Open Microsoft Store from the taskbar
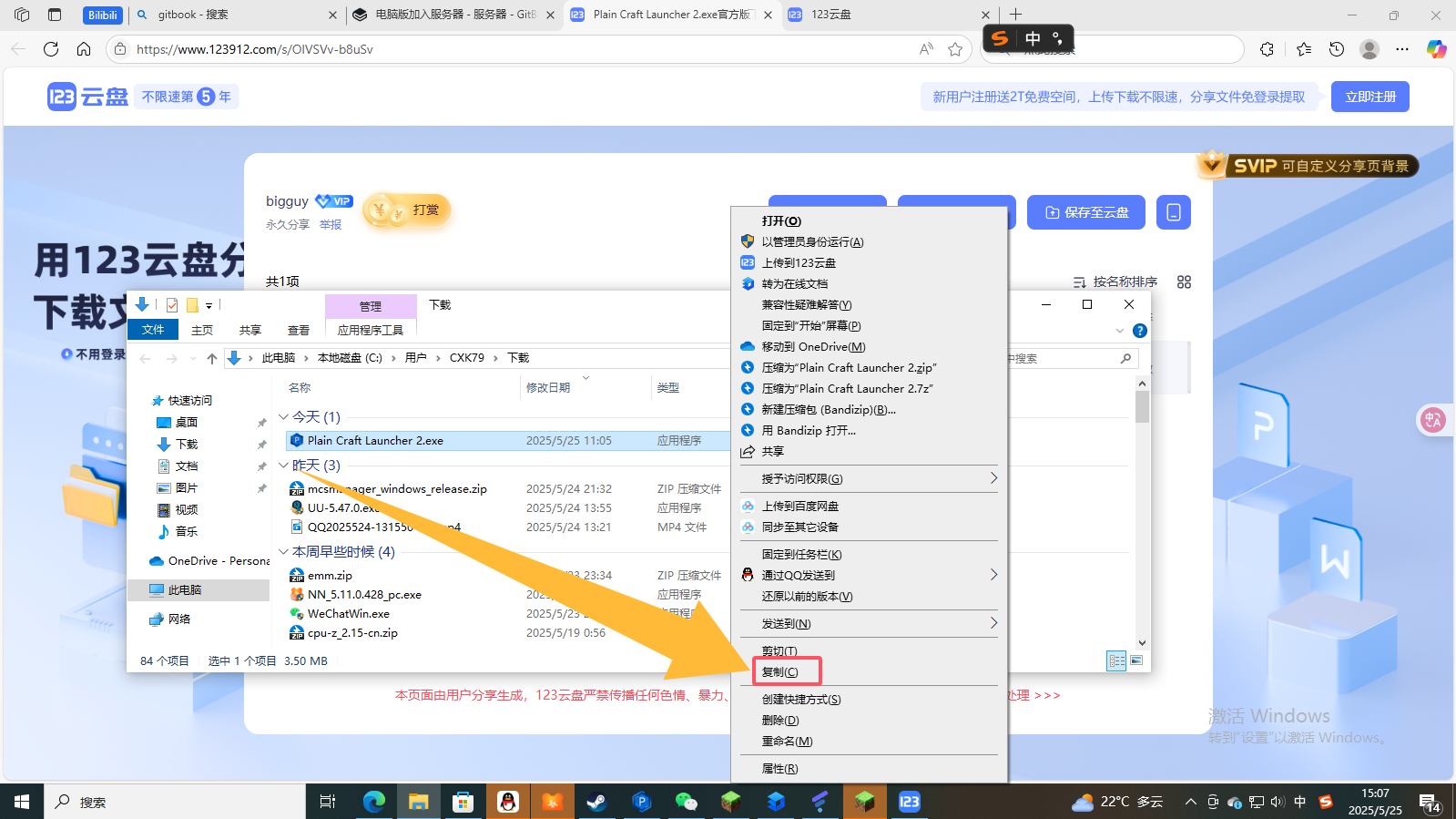This screenshot has width=1456, height=819. pos(463,802)
